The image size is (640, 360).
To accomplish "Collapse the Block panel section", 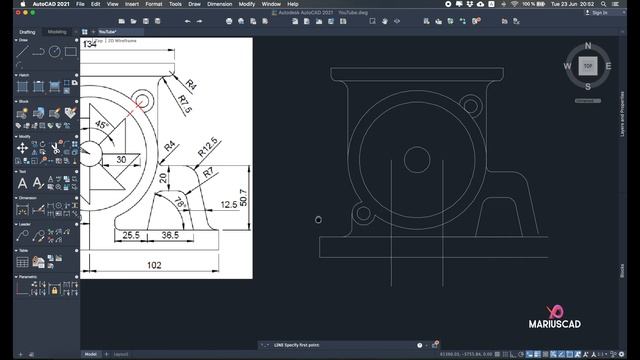I will tap(16, 101).
